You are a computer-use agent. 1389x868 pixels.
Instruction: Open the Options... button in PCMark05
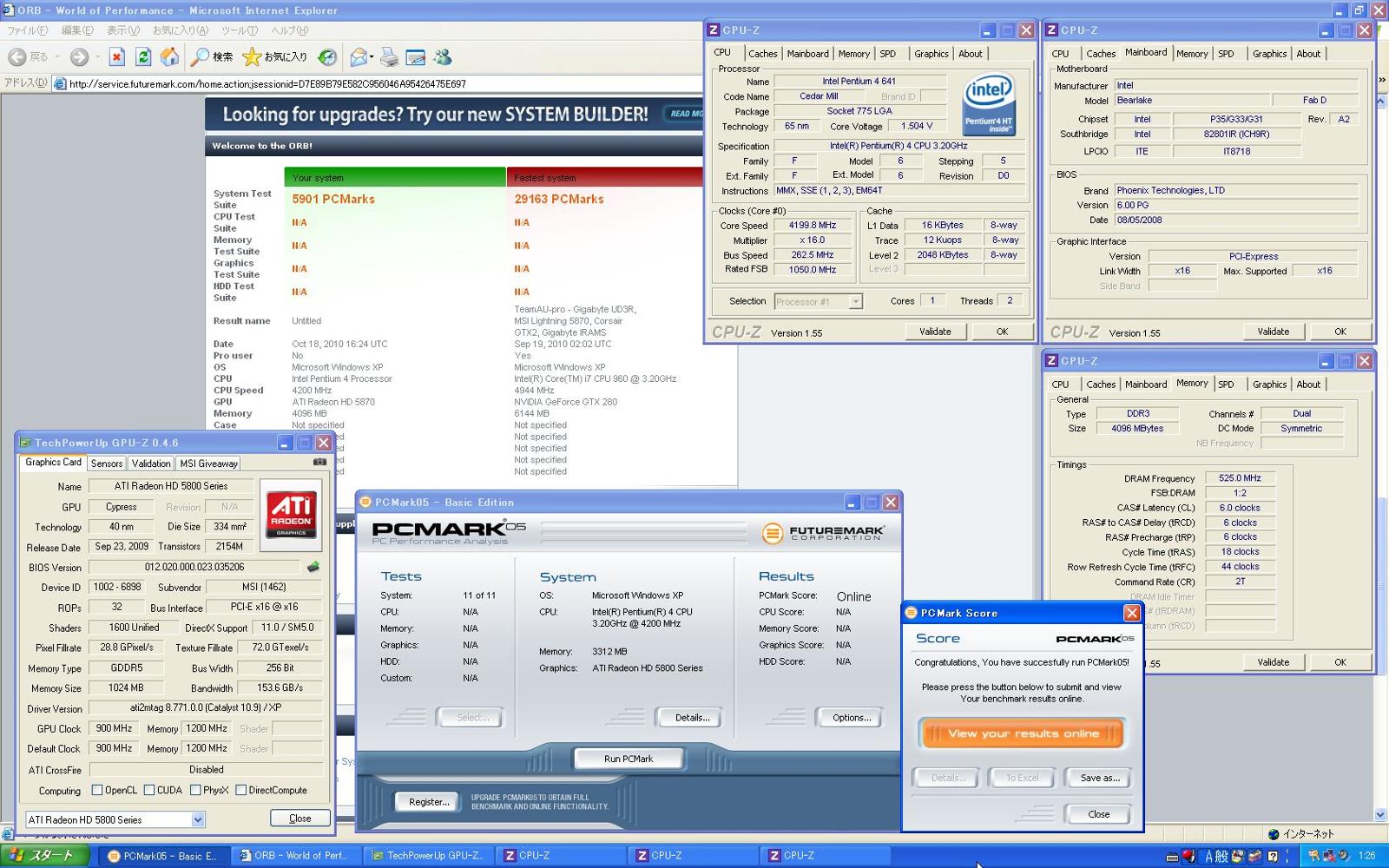pos(851,718)
